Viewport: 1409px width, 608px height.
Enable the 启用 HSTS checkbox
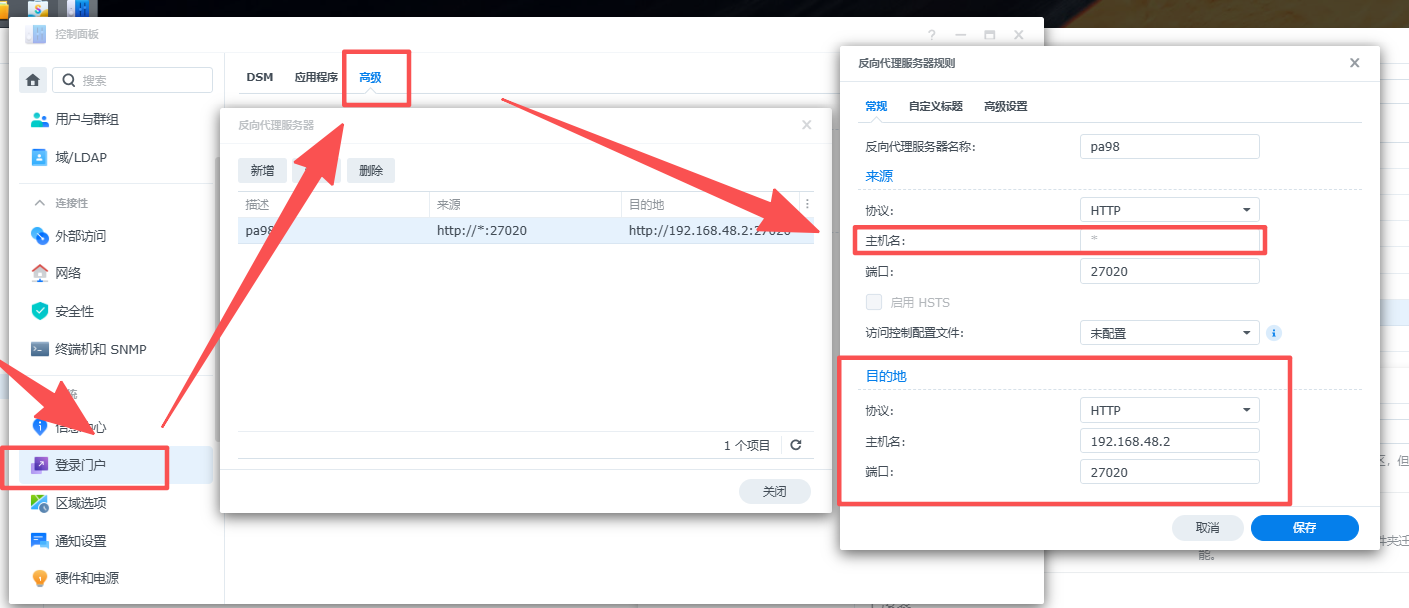(874, 302)
